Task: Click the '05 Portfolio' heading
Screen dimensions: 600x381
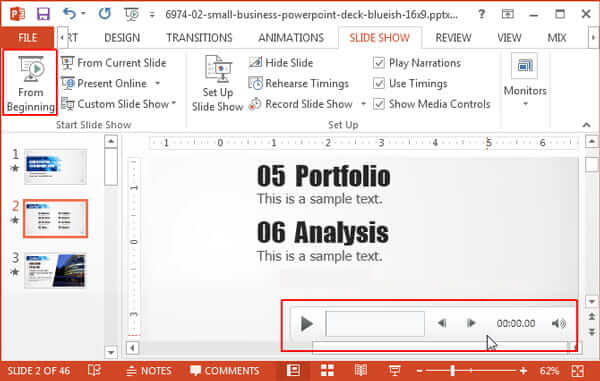Action: click(324, 176)
